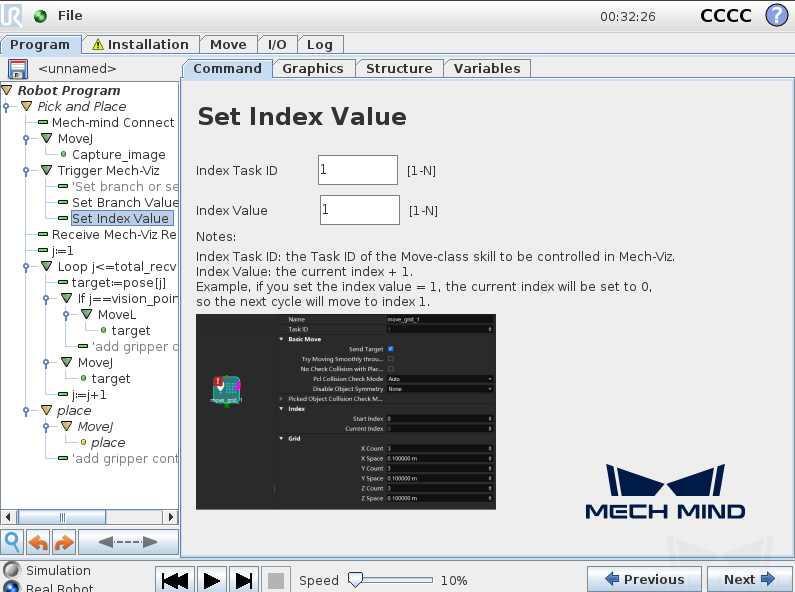Viewport: 795px width, 592px height.
Task: Click the redo arrow icon
Action: coord(63,542)
